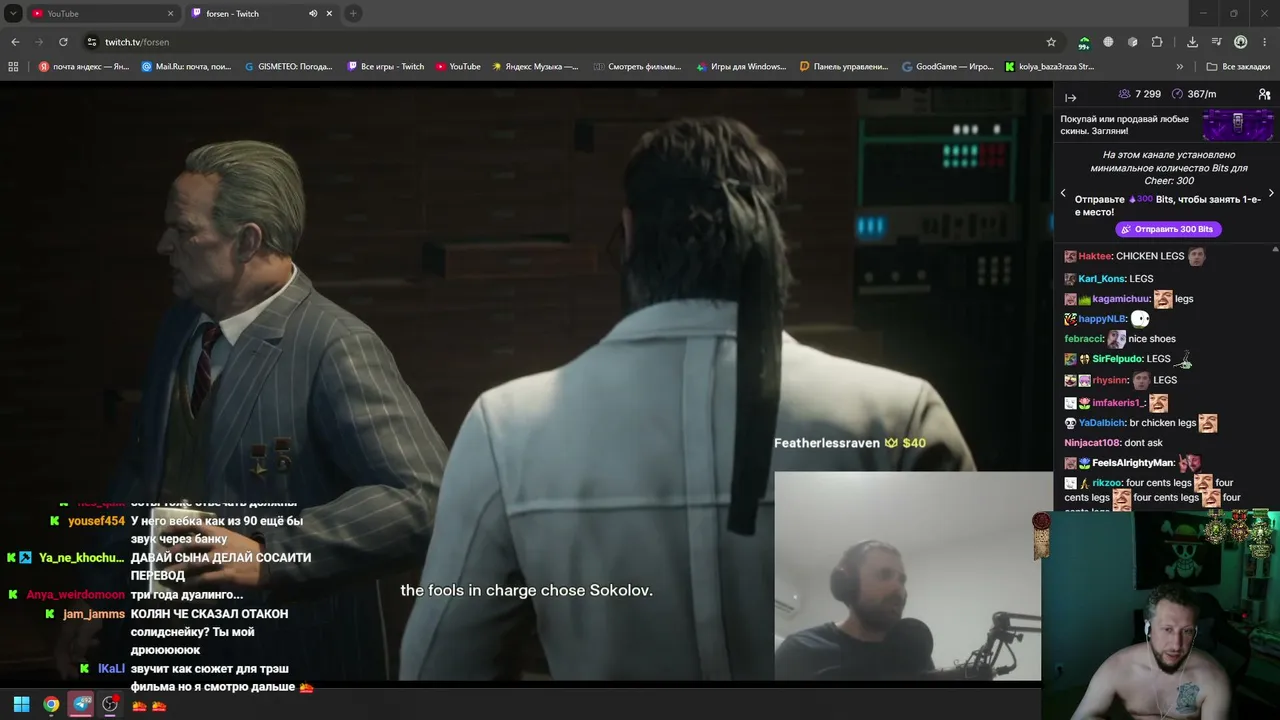Open the Mail.Ru bookmark

tap(187, 67)
